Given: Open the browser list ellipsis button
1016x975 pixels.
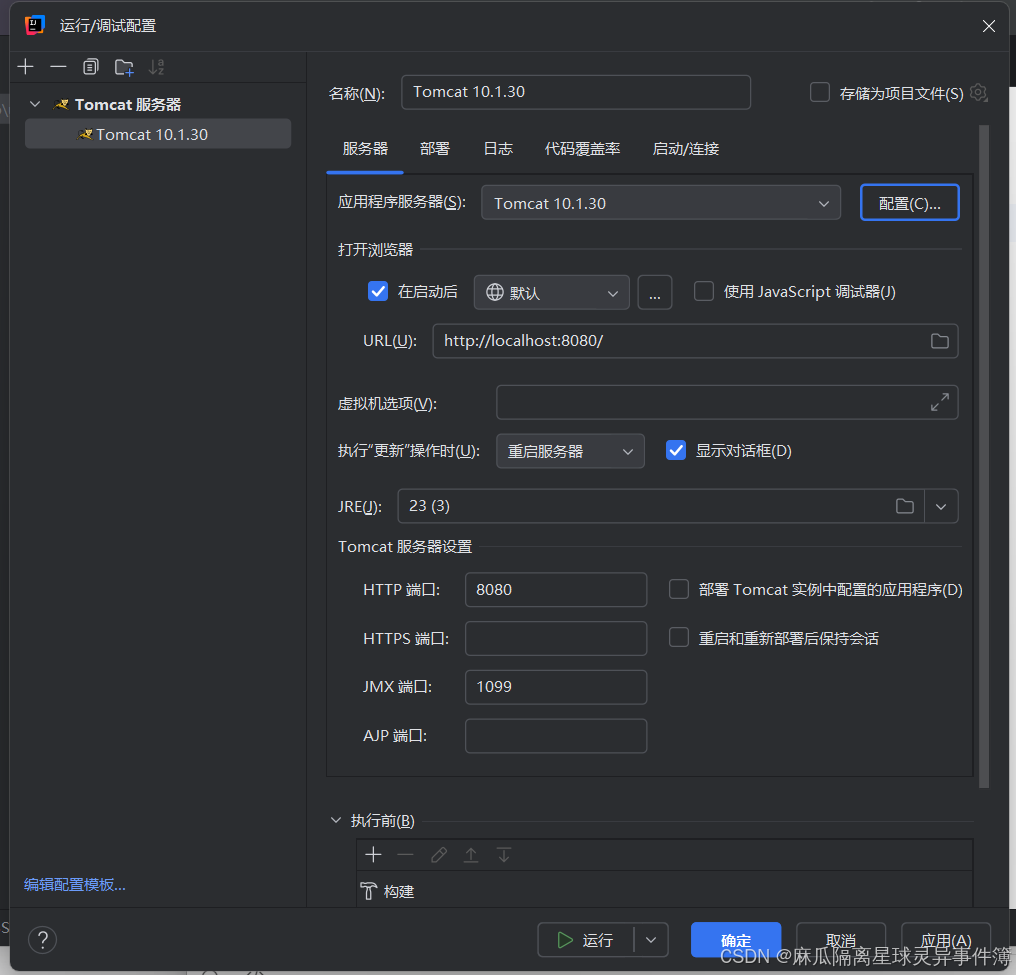Looking at the screenshot, I should tap(654, 292).
